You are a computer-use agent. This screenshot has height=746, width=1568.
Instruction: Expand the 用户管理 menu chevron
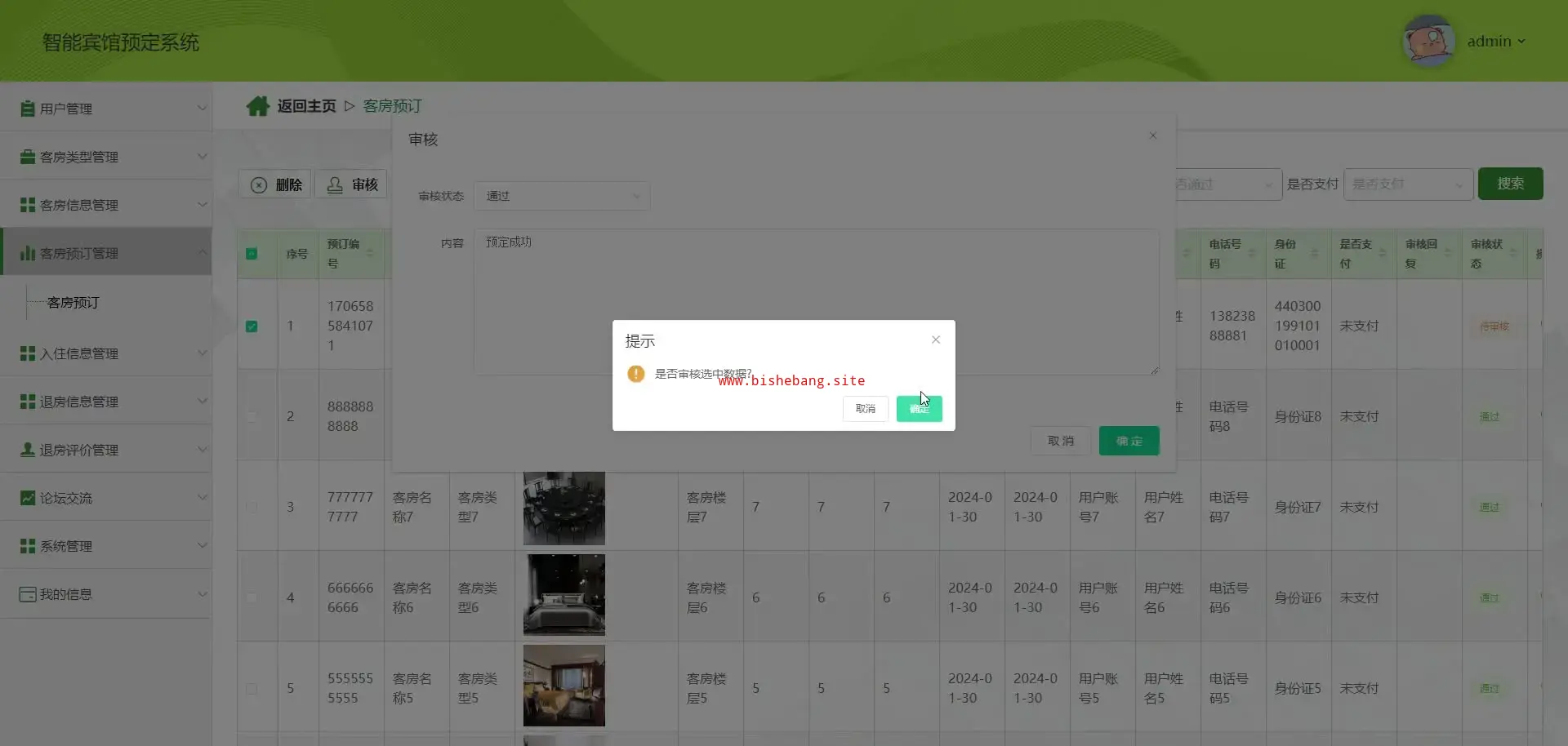click(202, 108)
